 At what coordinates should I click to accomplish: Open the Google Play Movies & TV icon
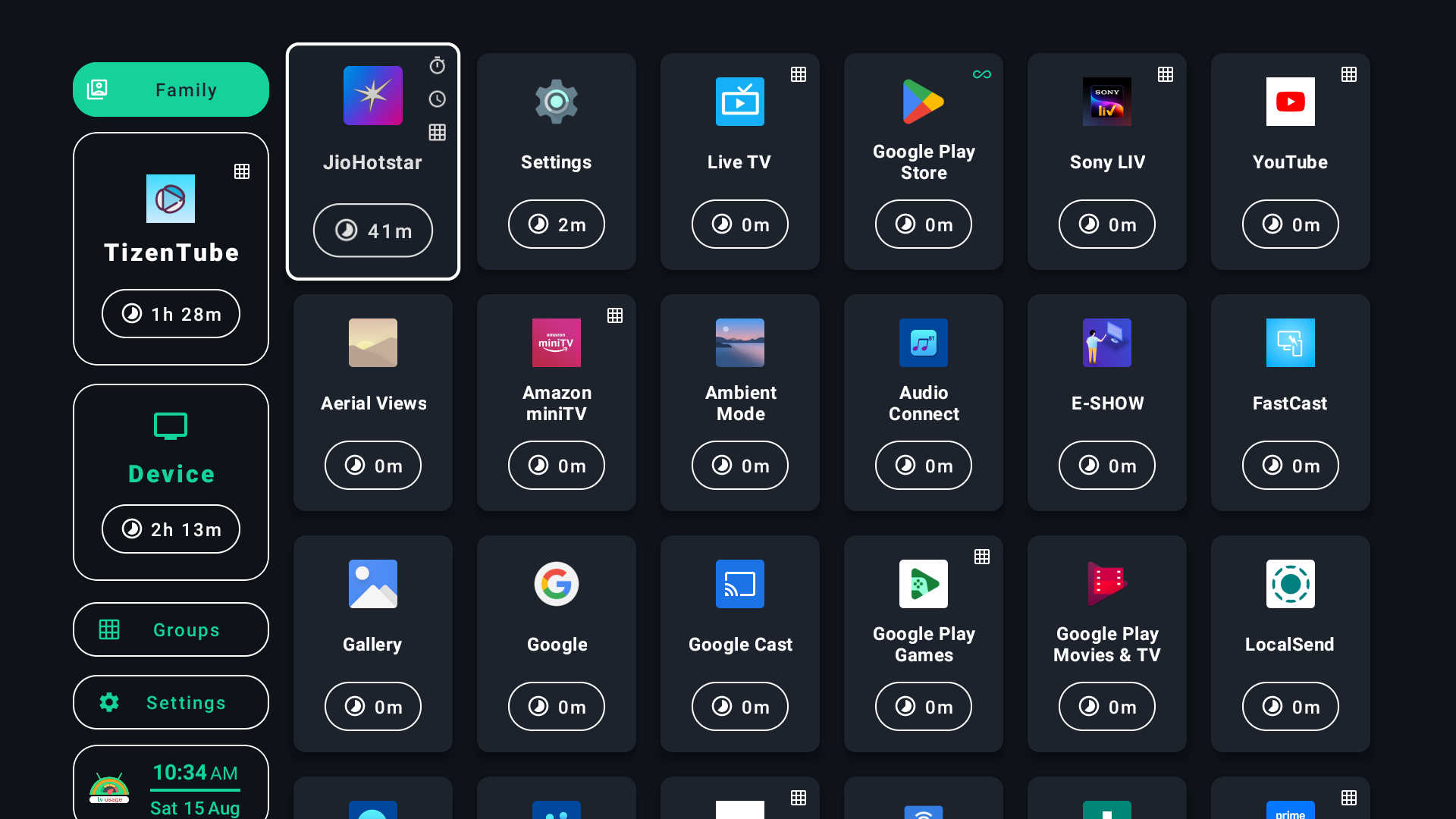(1107, 584)
